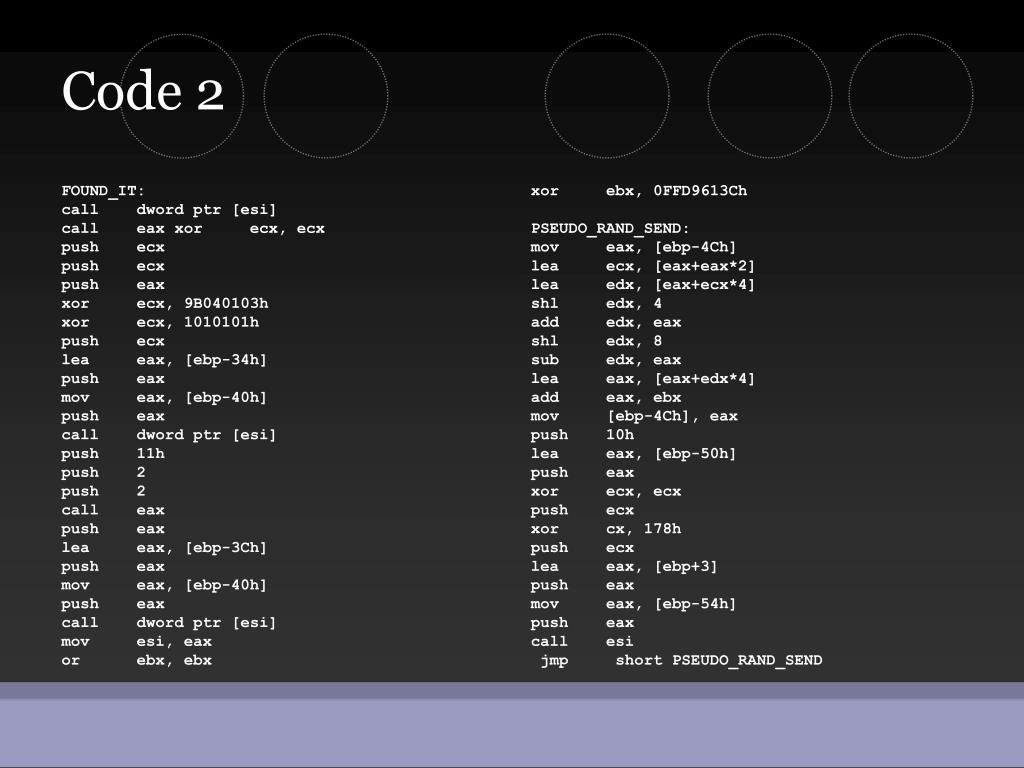Screen dimensions: 1024x768
Task: Select the line "lea eax, [eax+edx*4]"
Action: pyautogui.click(x=643, y=379)
